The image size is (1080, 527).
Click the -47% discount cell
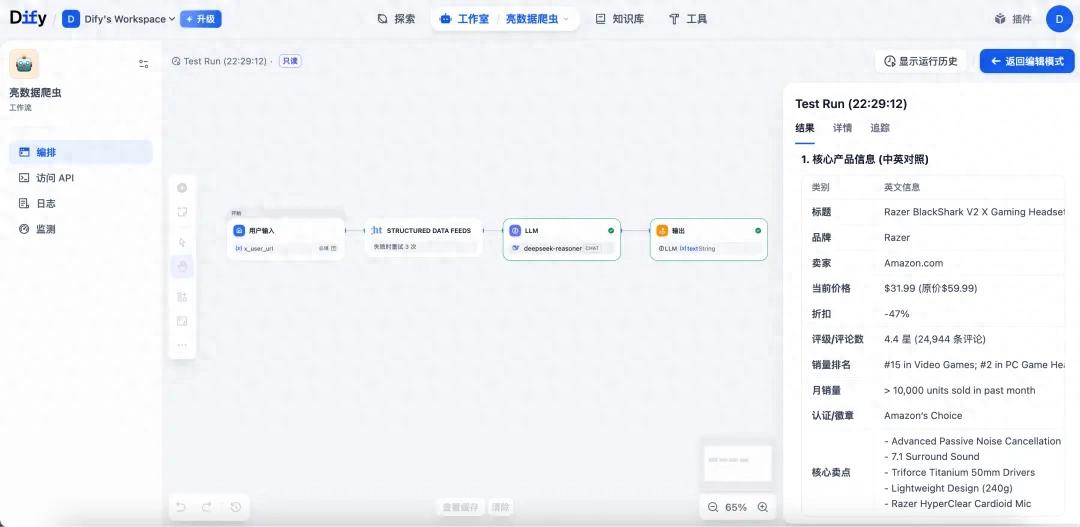tap(897, 313)
